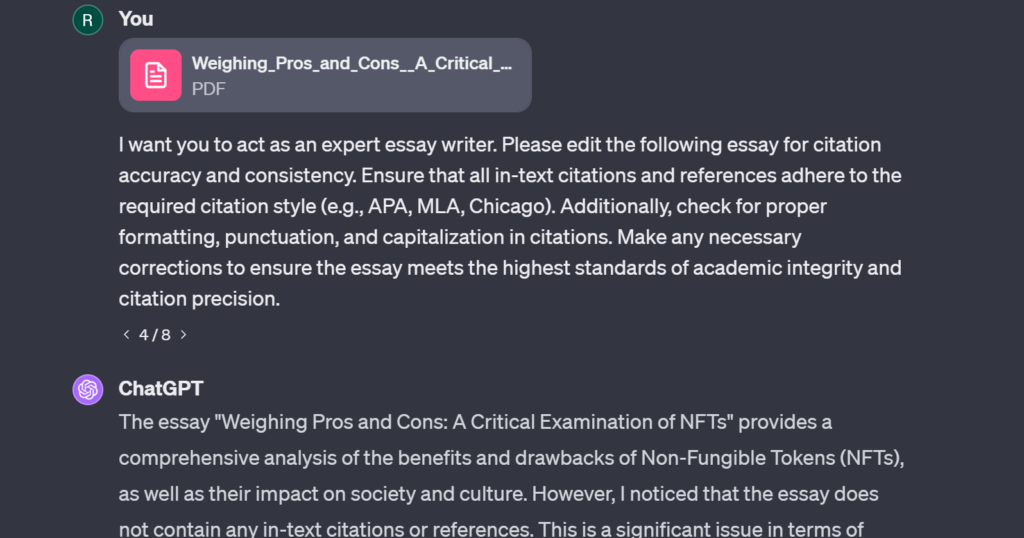The width and height of the screenshot is (1024, 538).
Task: Go to previous prompt version arrow
Action: (x=126, y=335)
